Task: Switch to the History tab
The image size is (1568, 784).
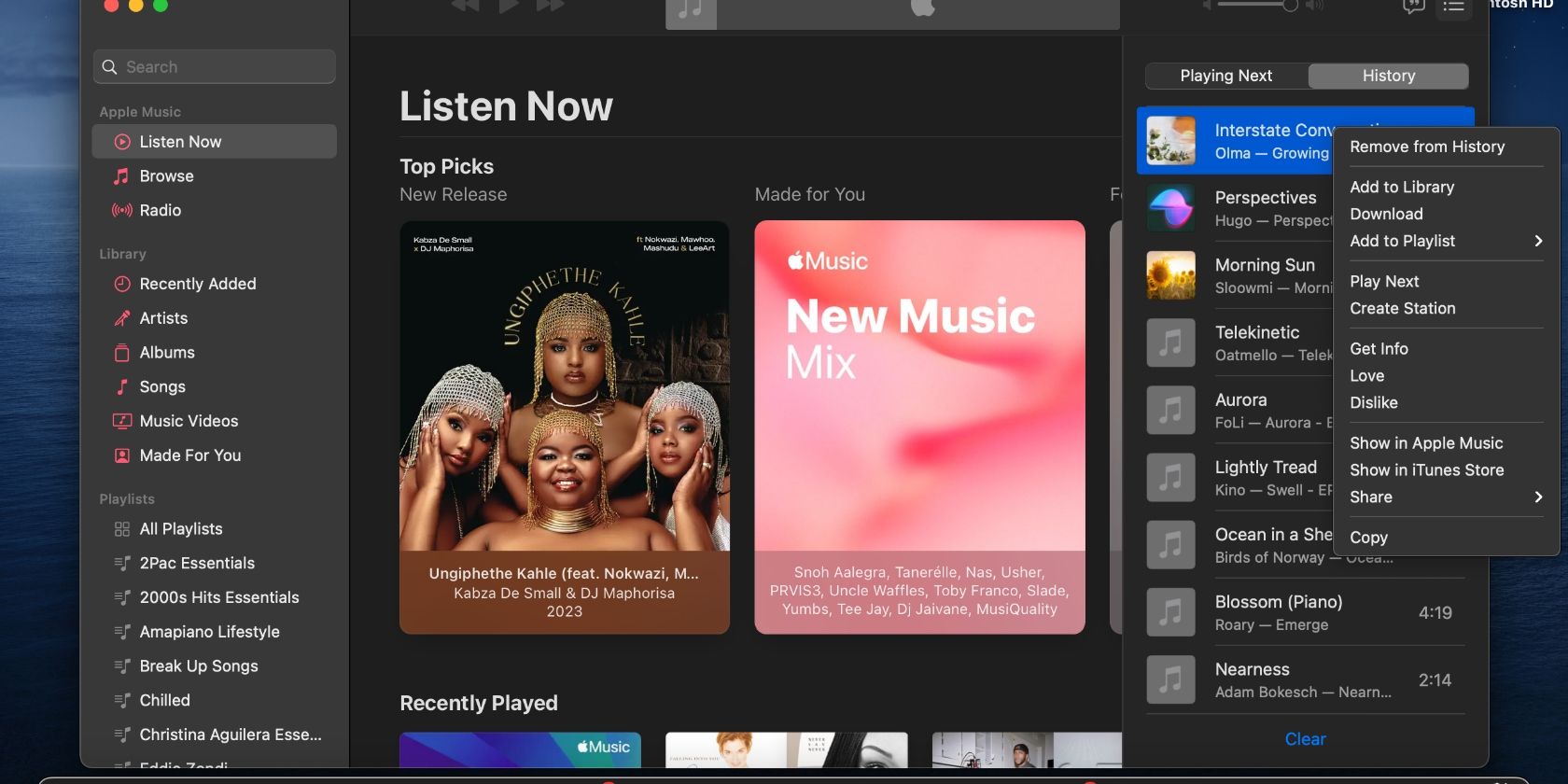Action: [1389, 76]
